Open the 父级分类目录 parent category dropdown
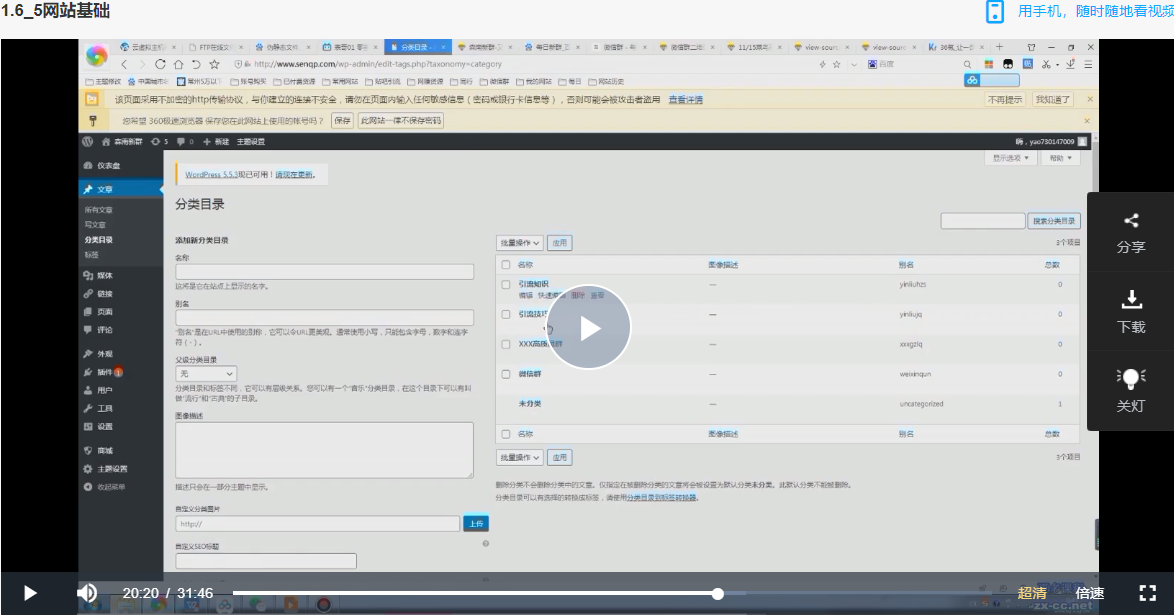The image size is (1174, 615). pyautogui.click(x=206, y=373)
